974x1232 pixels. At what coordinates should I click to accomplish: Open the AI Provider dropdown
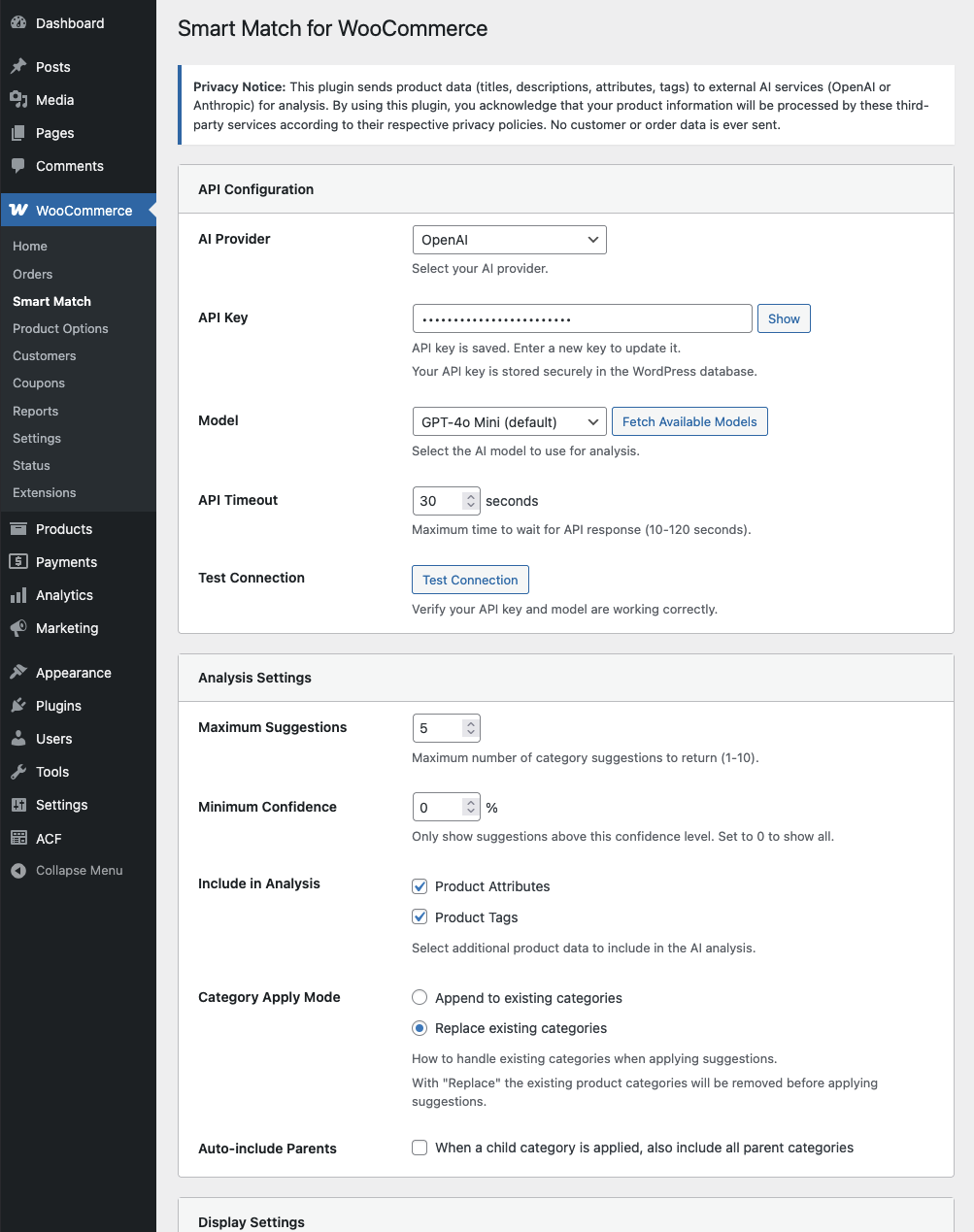pyautogui.click(x=509, y=239)
